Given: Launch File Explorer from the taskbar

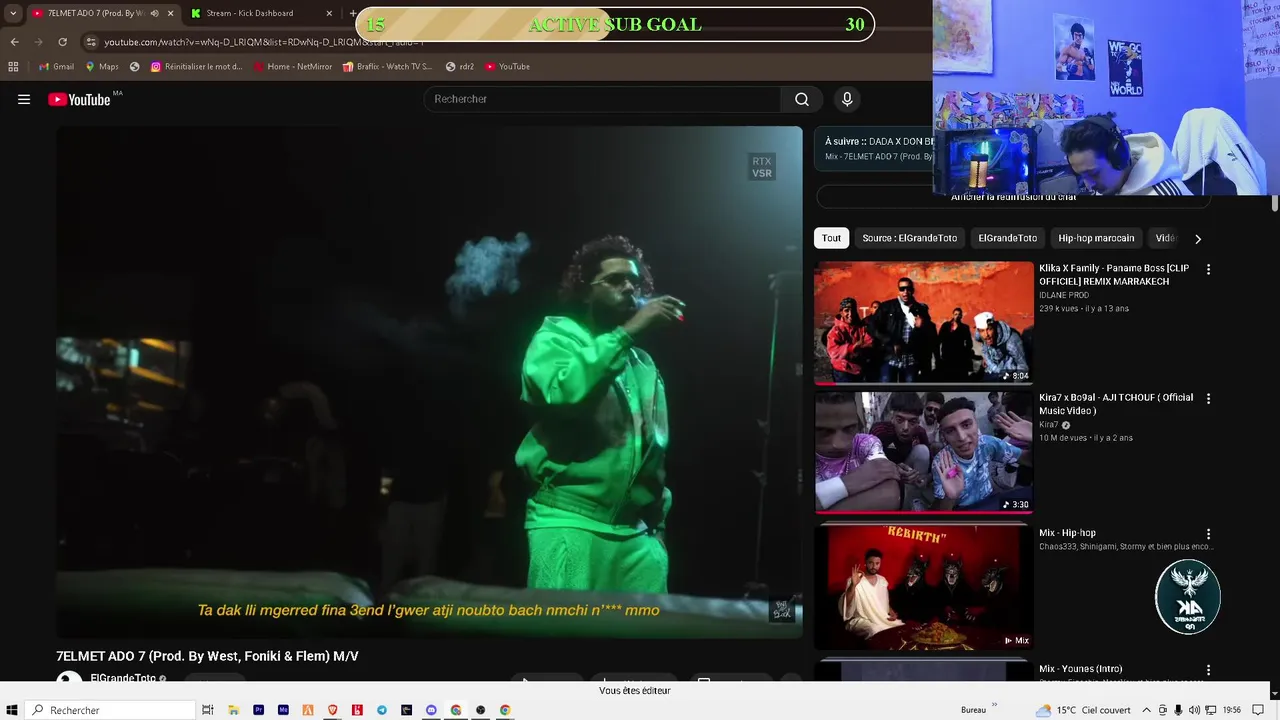Looking at the screenshot, I should 233,710.
